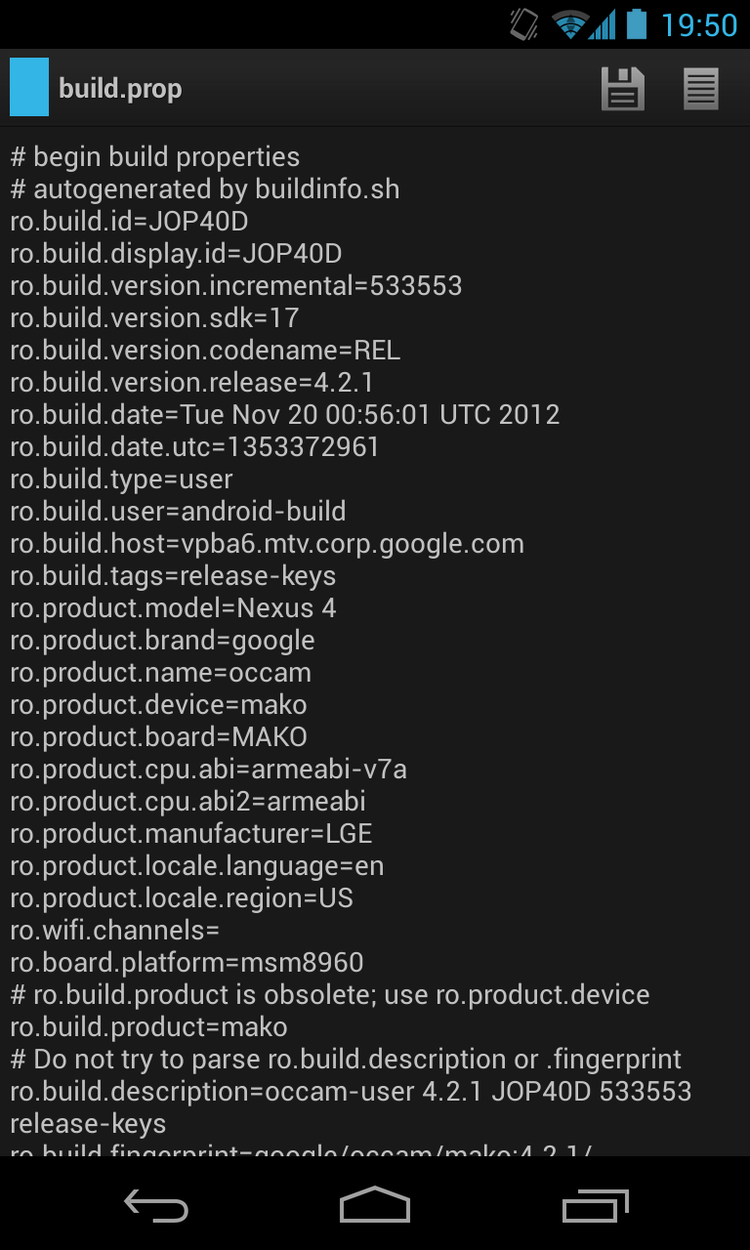Tap the build.prop title in the action bar
Image resolution: width=750 pixels, height=1250 pixels.
pos(120,89)
